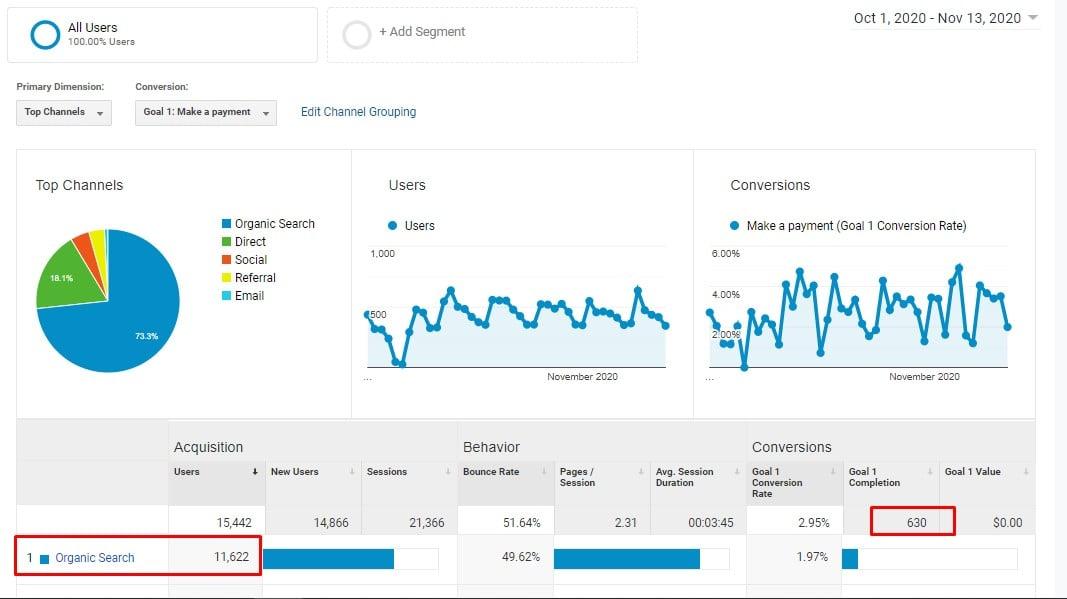
Task: Sort the table by the Users column arrow
Action: (x=253, y=472)
